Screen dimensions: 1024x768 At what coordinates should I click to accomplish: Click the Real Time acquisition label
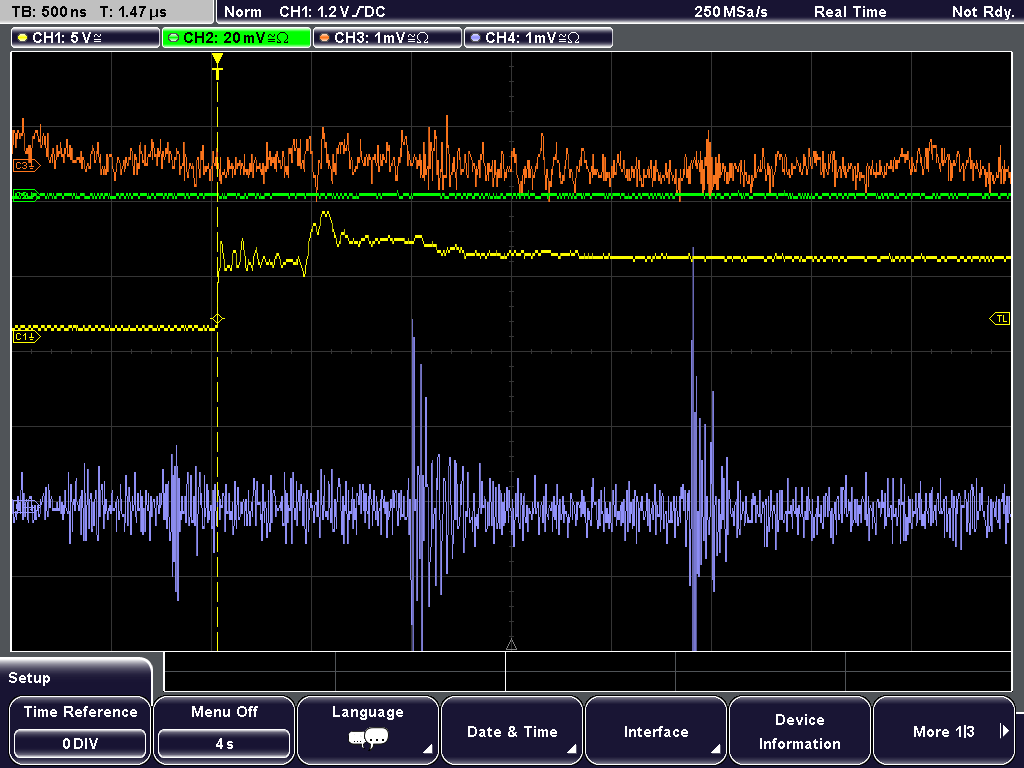[x=850, y=12]
